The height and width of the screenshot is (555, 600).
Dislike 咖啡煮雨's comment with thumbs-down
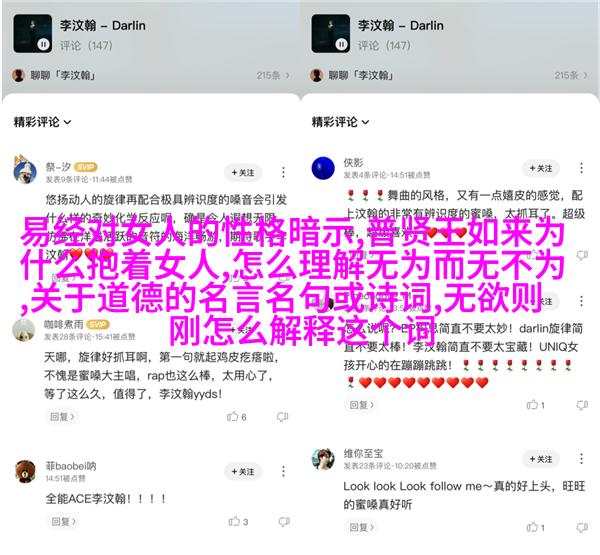[282, 417]
